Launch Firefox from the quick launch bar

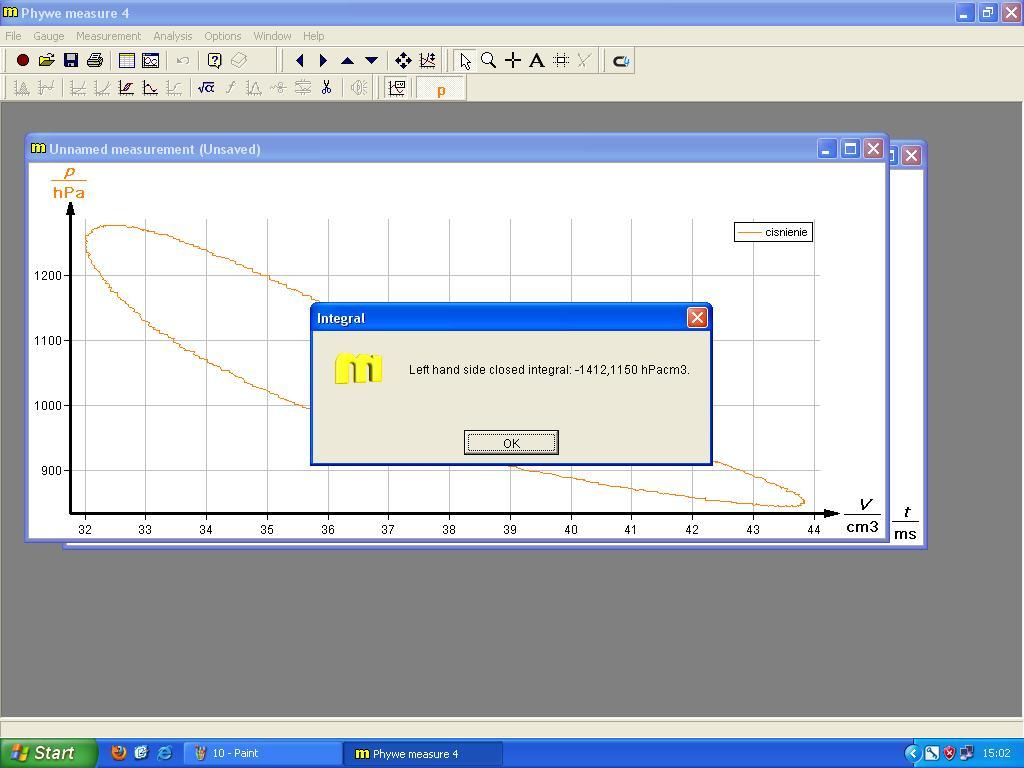pos(118,752)
